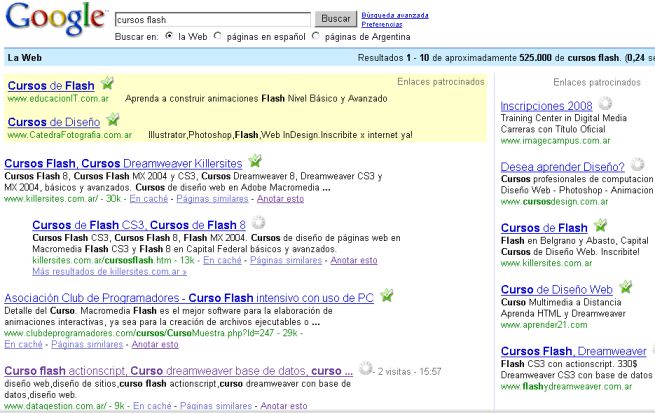Screen dimensions: 655x414
Task: Click the URL text www.cursosdesign.com.ar
Action: 554,202
